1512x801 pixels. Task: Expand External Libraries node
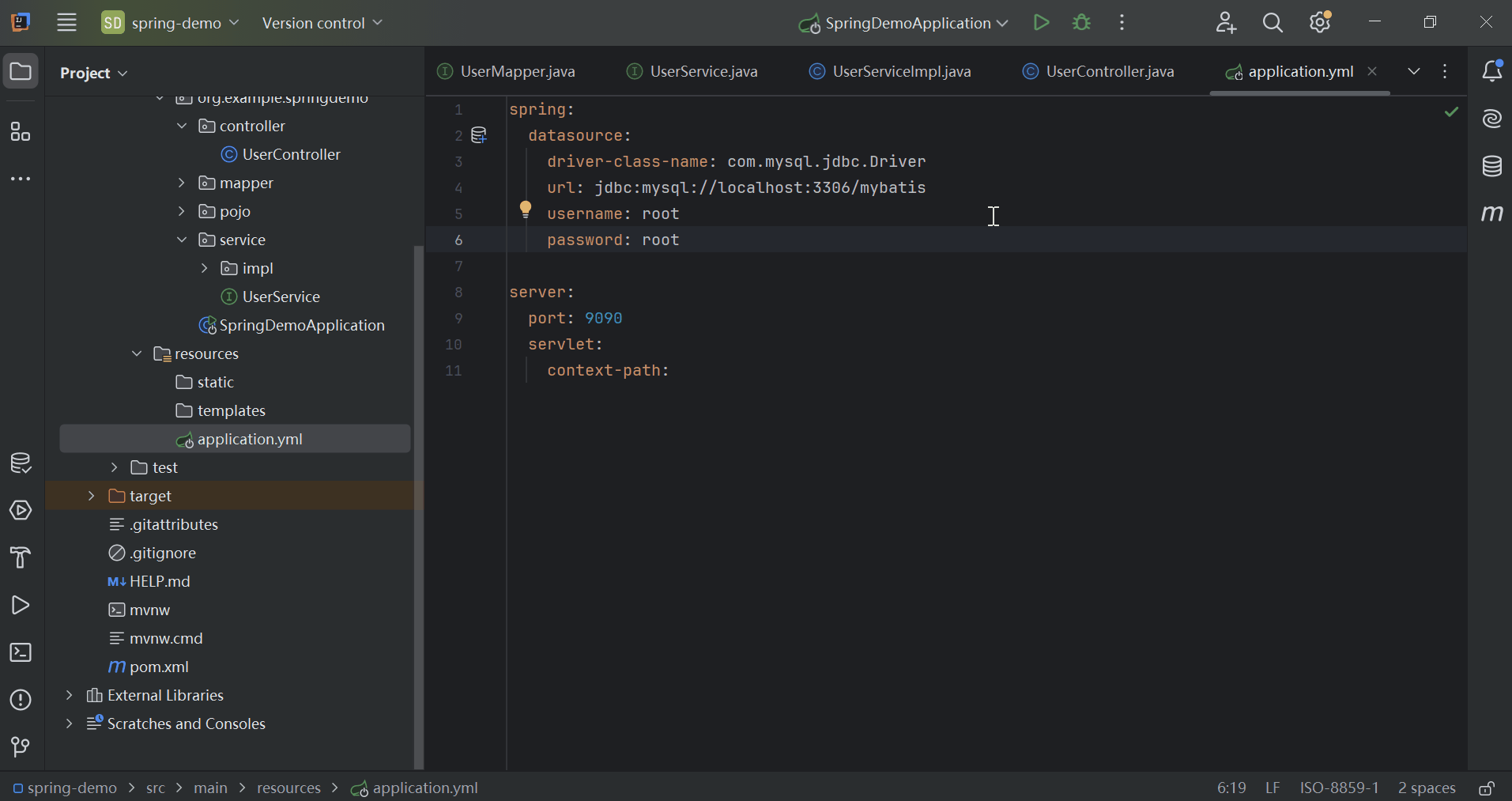(x=70, y=695)
